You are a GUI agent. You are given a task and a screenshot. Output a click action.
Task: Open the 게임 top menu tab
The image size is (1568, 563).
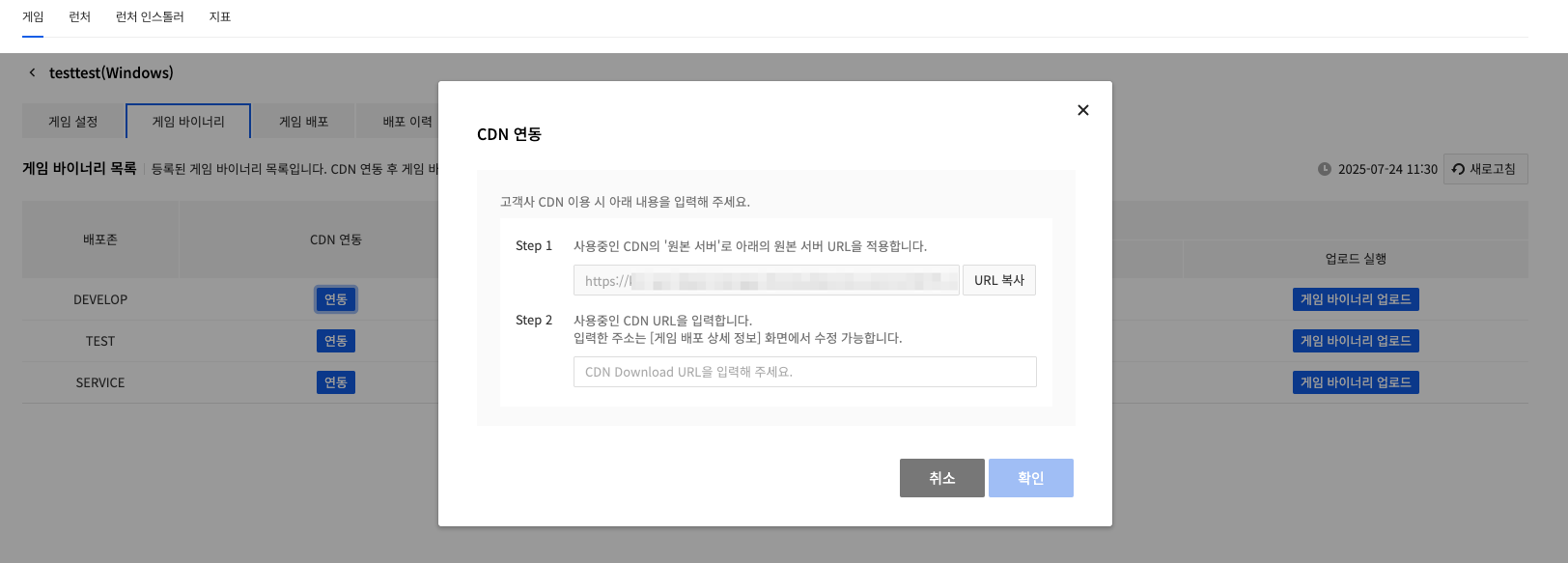pyautogui.click(x=33, y=17)
